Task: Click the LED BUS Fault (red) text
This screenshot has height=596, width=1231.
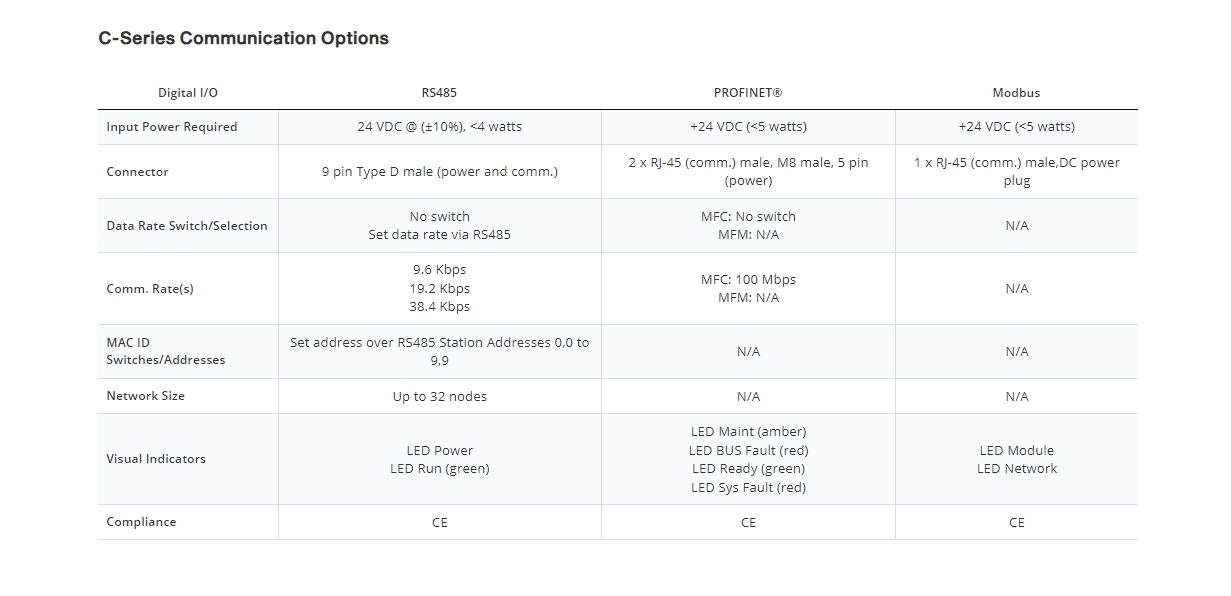Action: pyautogui.click(x=748, y=451)
